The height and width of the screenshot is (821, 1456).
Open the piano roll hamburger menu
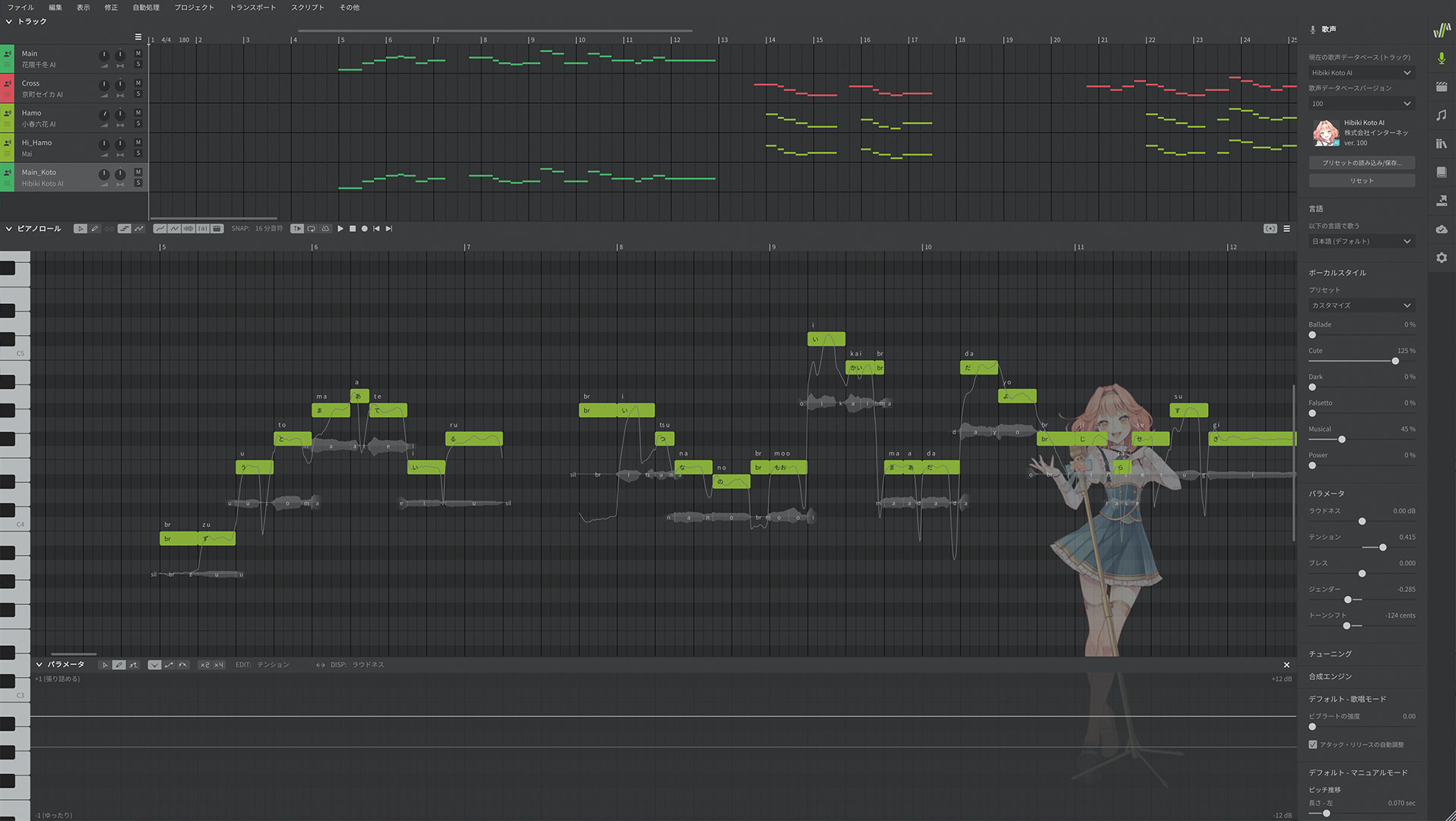pyautogui.click(x=1287, y=229)
